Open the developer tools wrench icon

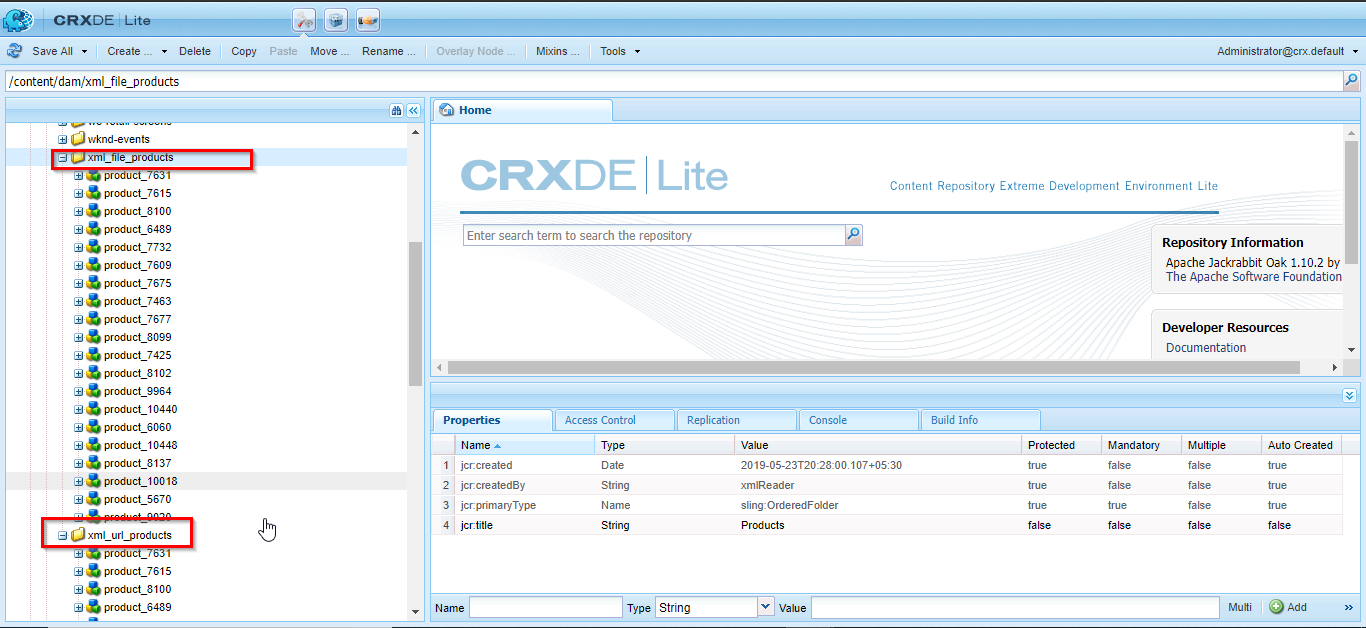tap(304, 20)
